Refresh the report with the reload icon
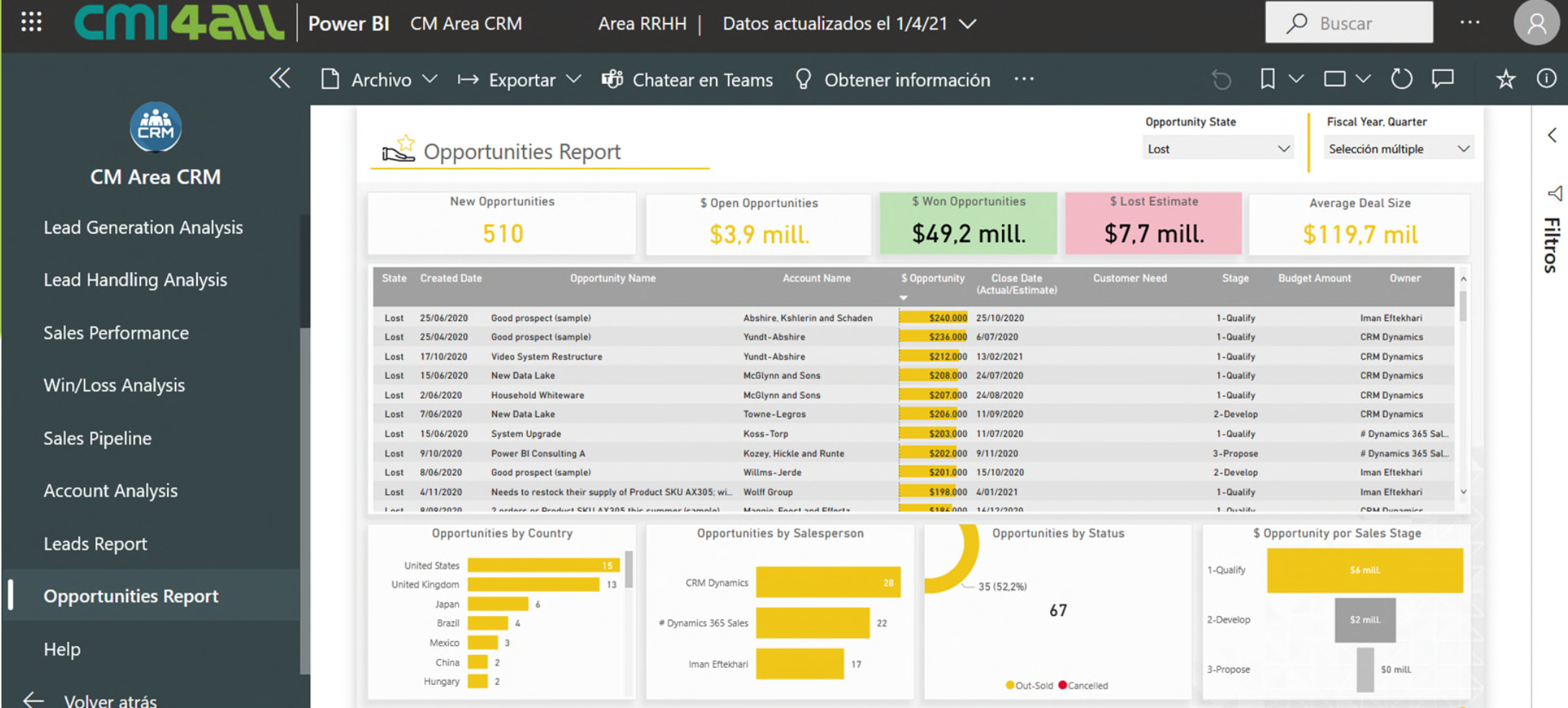The image size is (1568, 708). (1401, 79)
